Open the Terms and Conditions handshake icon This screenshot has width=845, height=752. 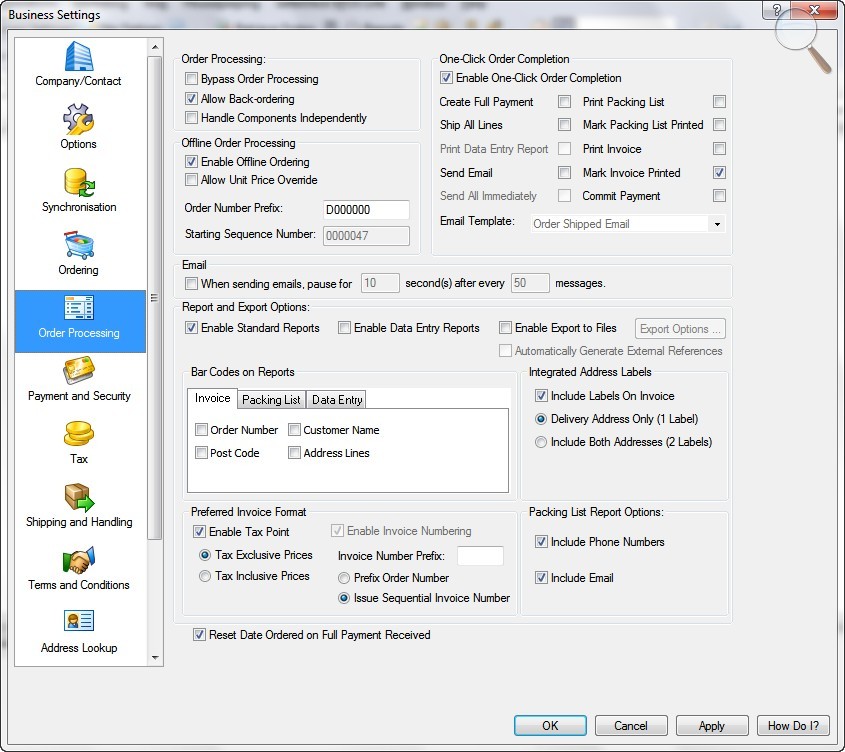point(78,561)
